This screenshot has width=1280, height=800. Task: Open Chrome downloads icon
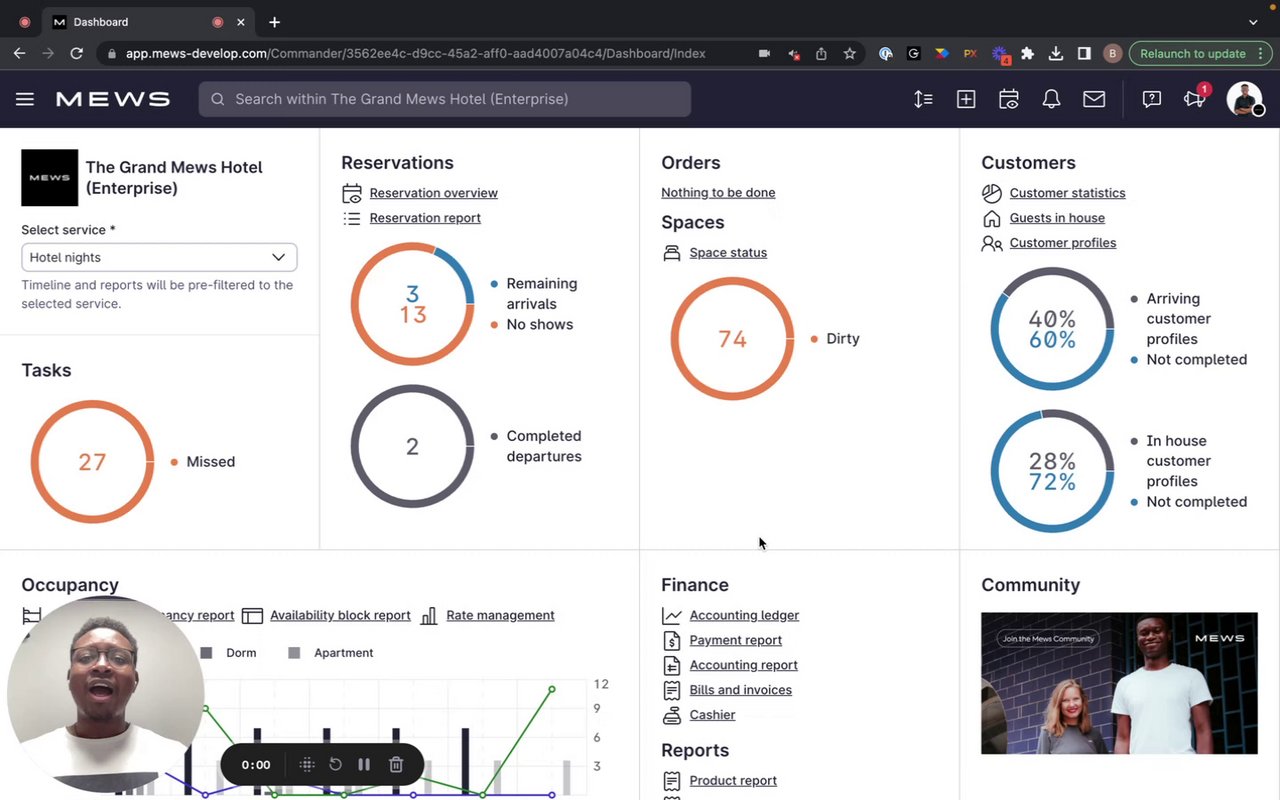pos(1055,54)
